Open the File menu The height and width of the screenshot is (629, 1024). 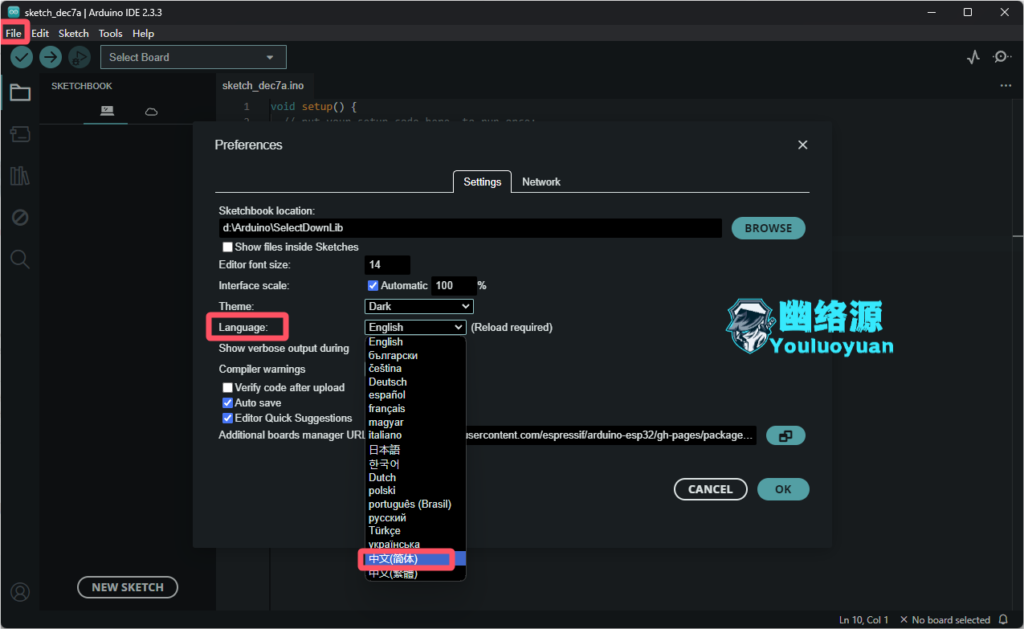point(13,33)
